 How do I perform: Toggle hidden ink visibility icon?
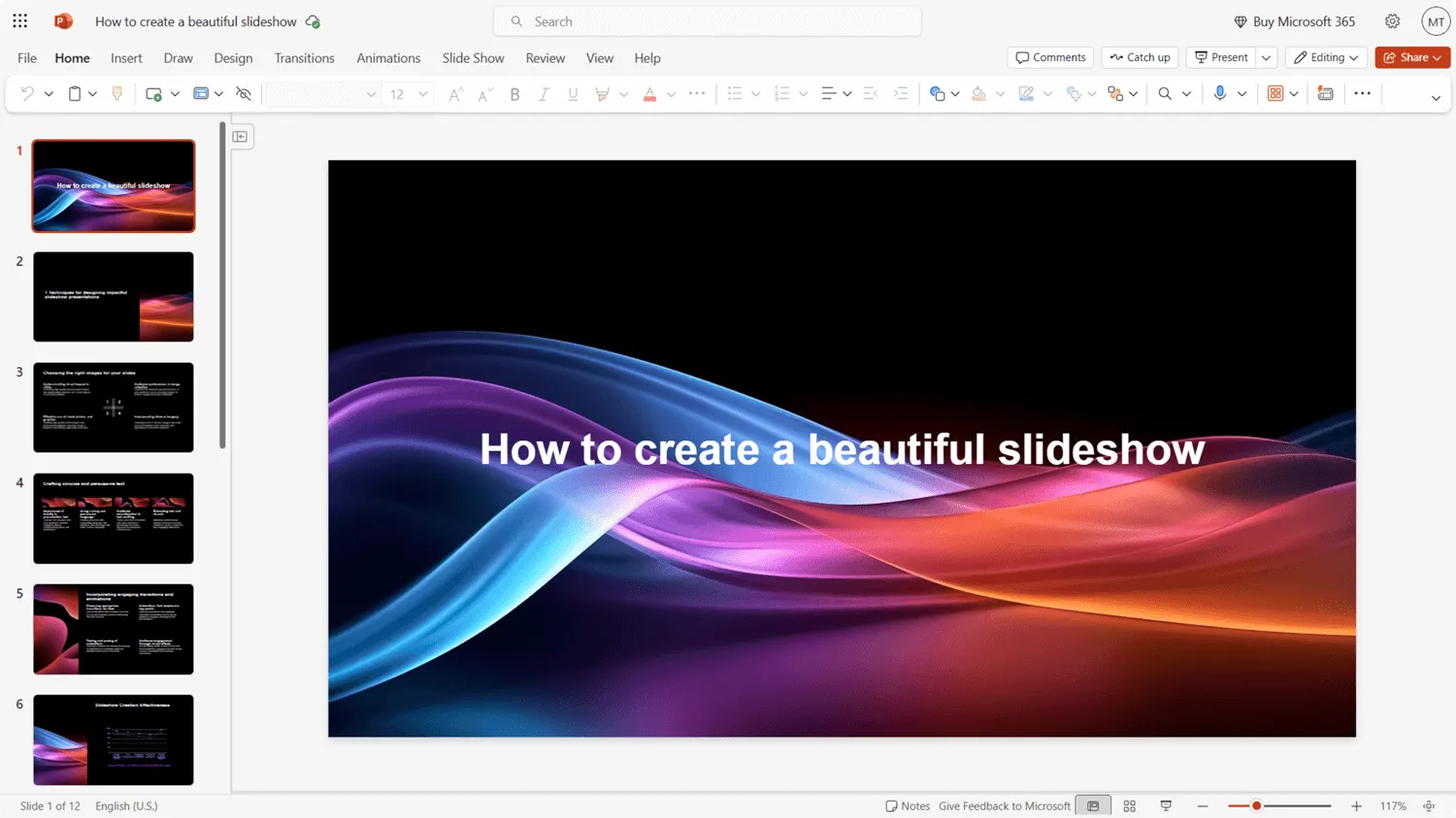coord(244,93)
